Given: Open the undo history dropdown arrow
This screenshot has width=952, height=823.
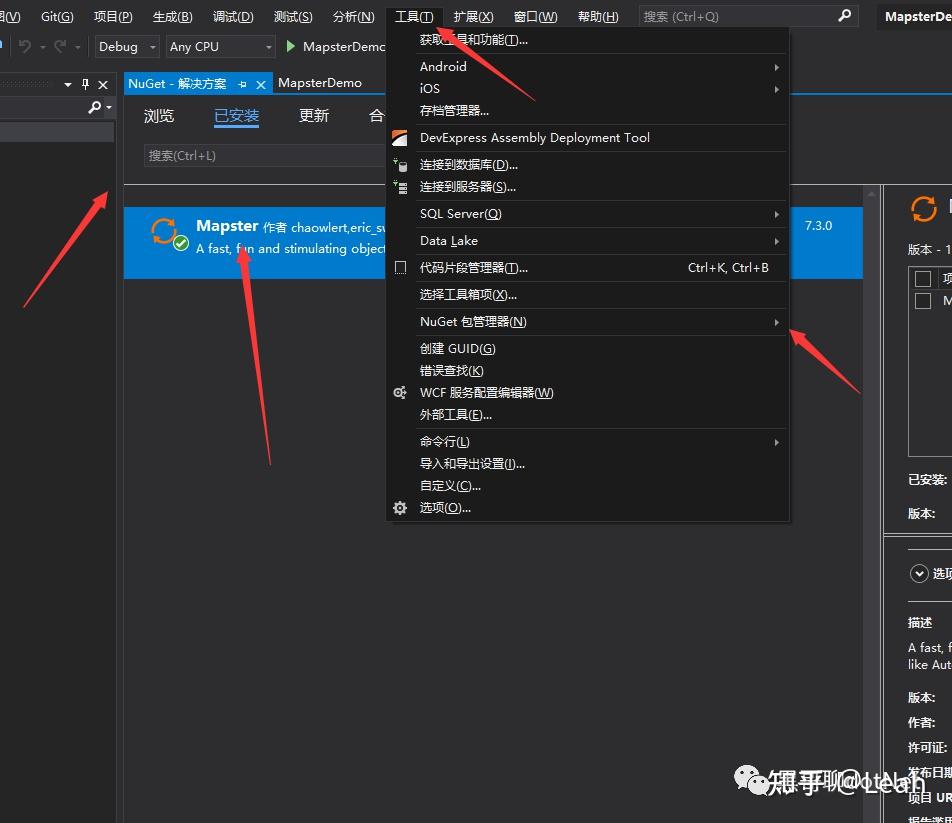Looking at the screenshot, I should 42,47.
